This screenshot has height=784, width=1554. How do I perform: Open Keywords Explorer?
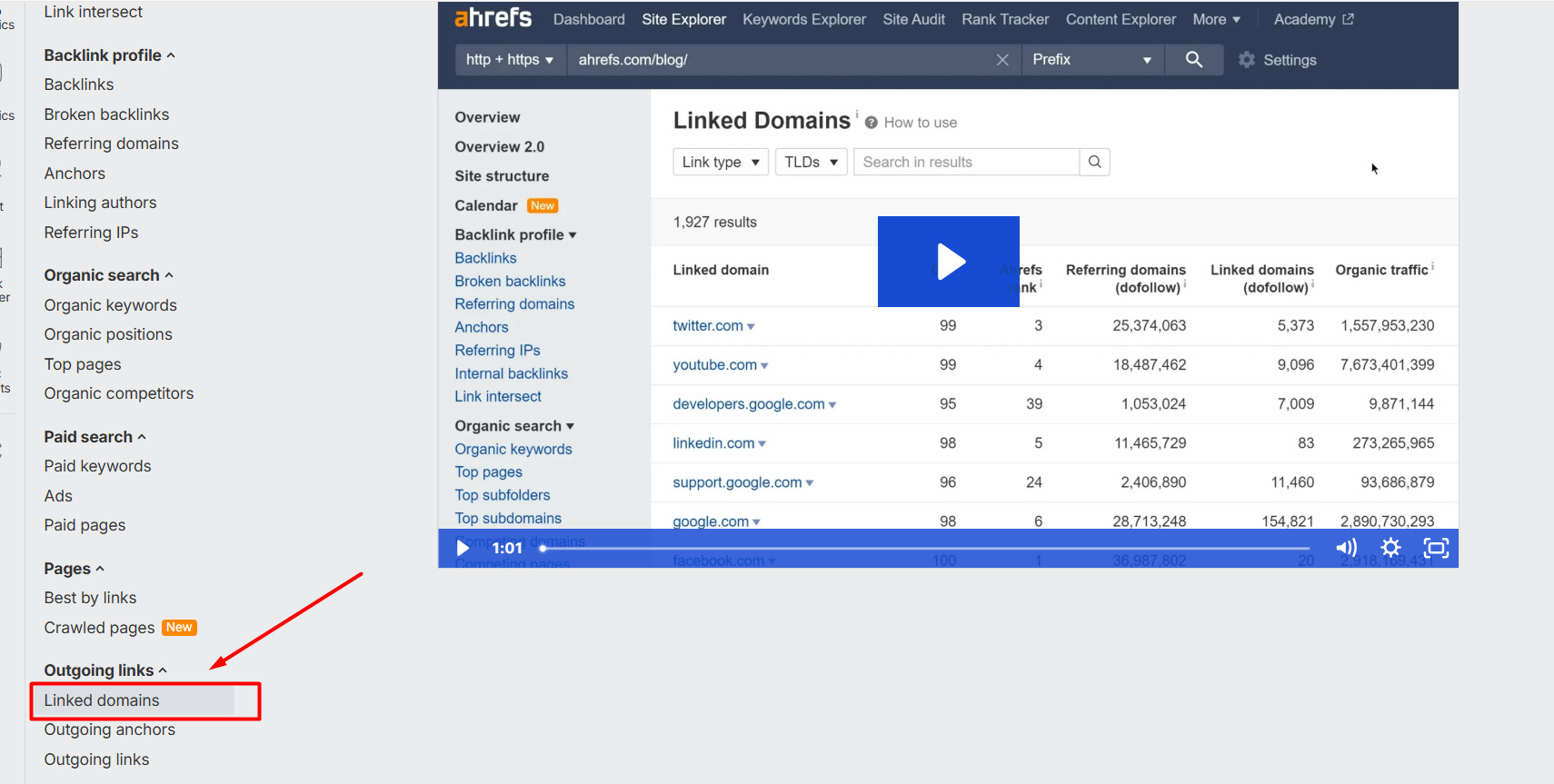(x=804, y=19)
